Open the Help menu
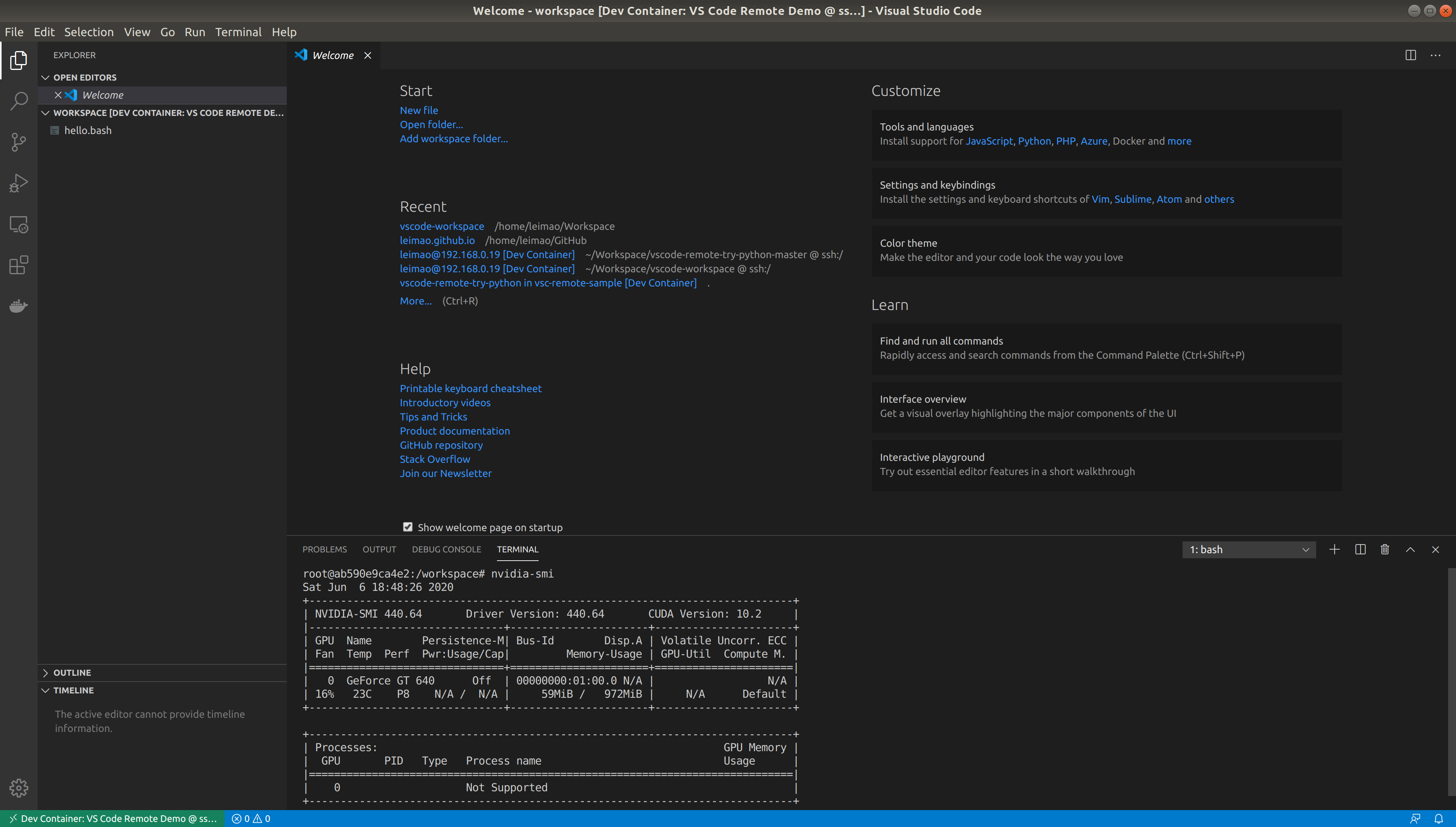This screenshot has height=827, width=1456. click(x=284, y=32)
